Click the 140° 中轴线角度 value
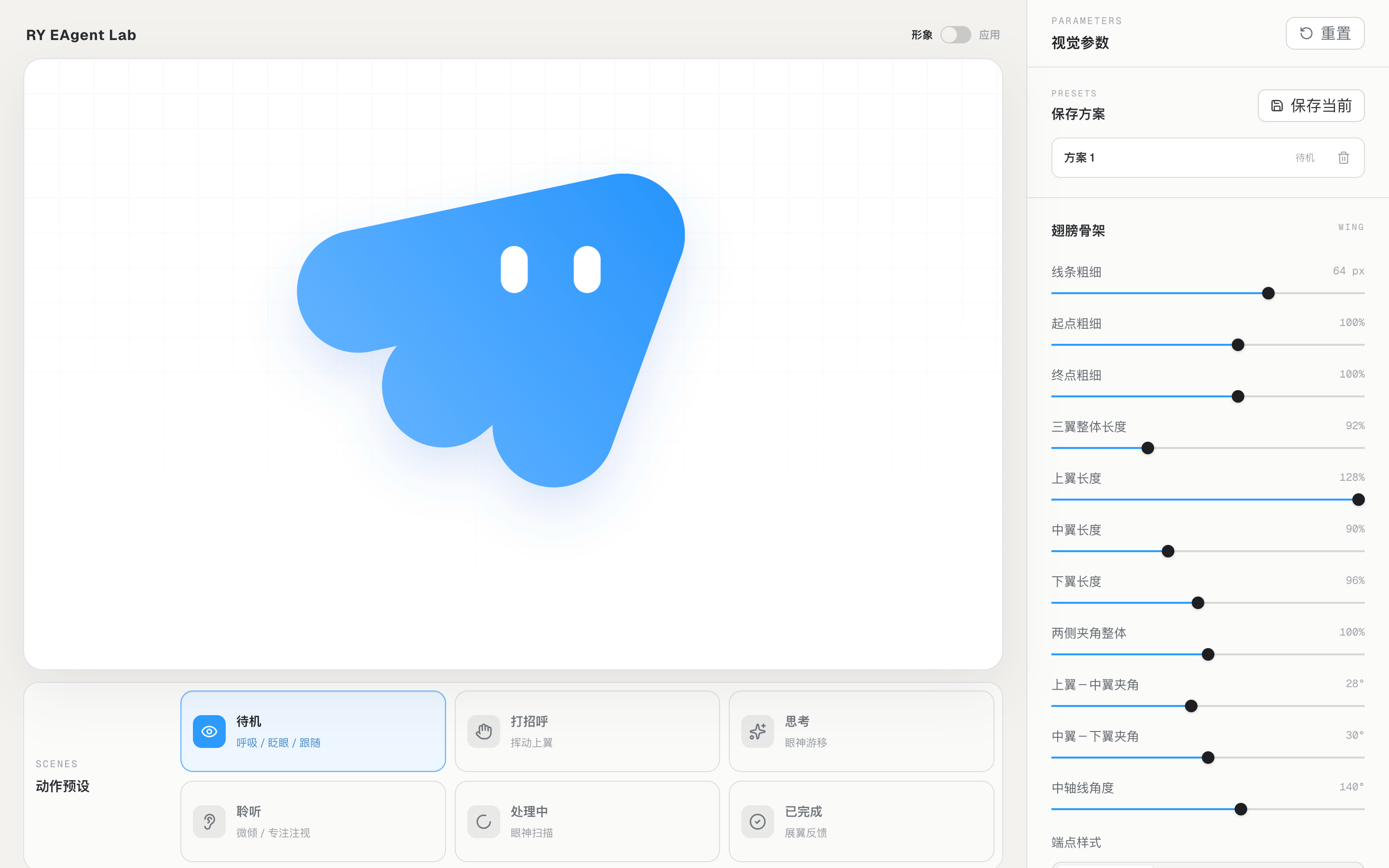 pyautogui.click(x=1352, y=787)
